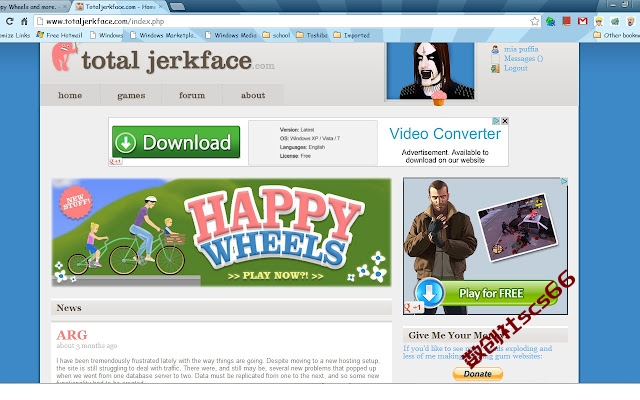Click the blue download arrow in GTA ad
This screenshot has width=640, height=400.
point(429,293)
